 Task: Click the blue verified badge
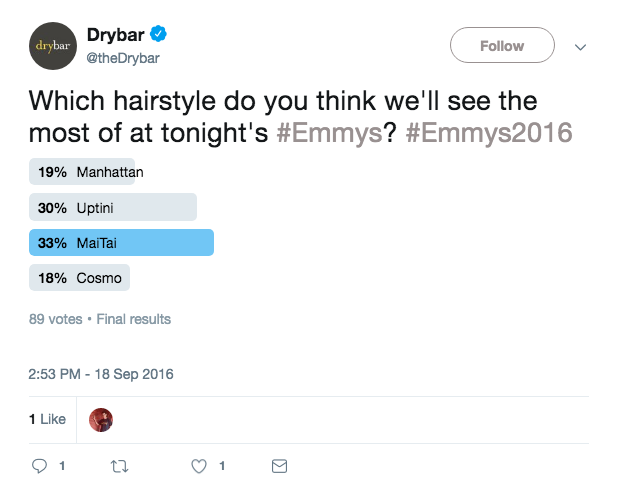(x=159, y=35)
